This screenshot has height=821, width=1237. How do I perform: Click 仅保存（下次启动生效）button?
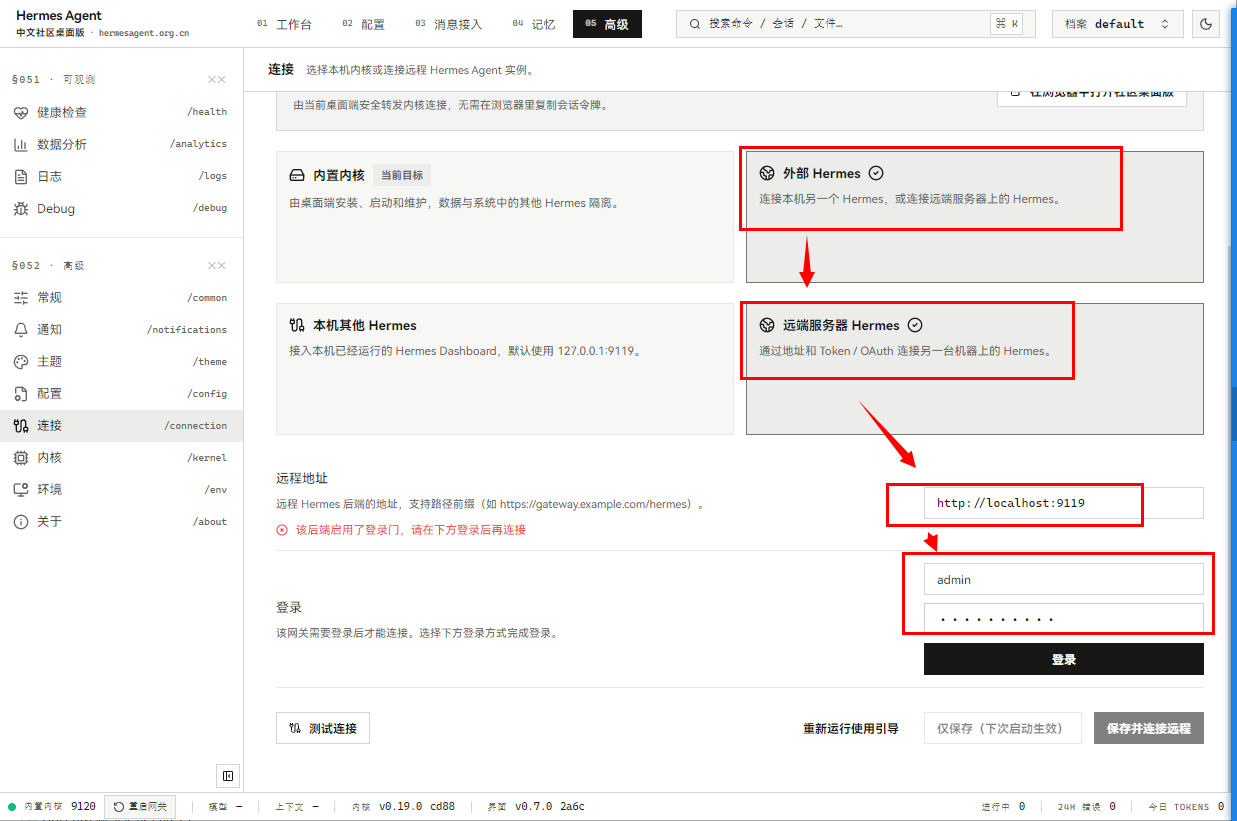(1003, 728)
